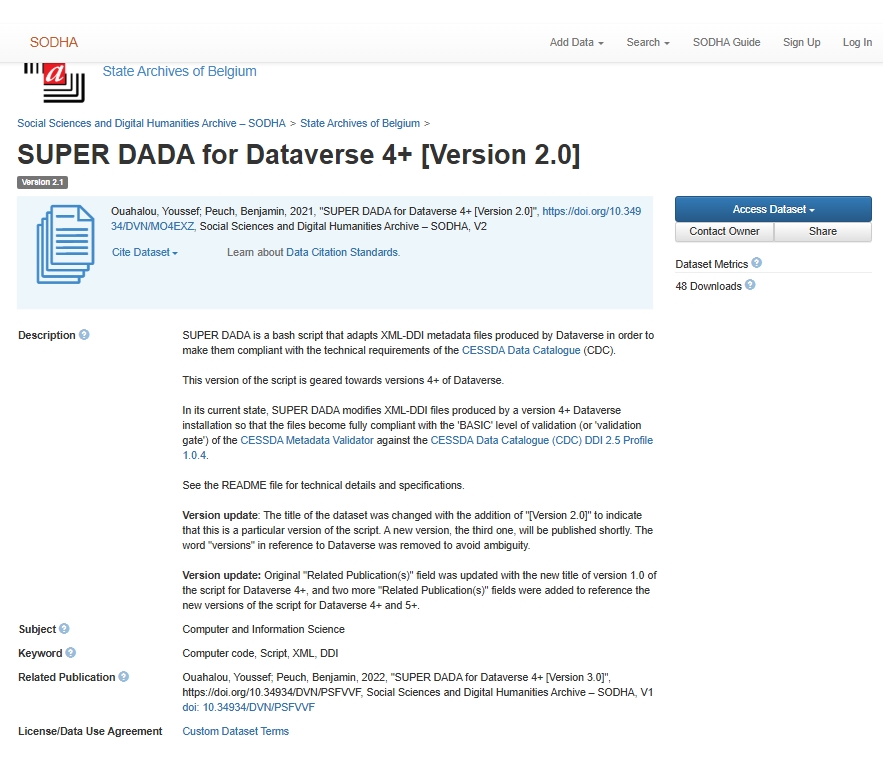Viewport: 883px width, 763px height.
Task: Click the dataset documents icon
Action: [65, 245]
